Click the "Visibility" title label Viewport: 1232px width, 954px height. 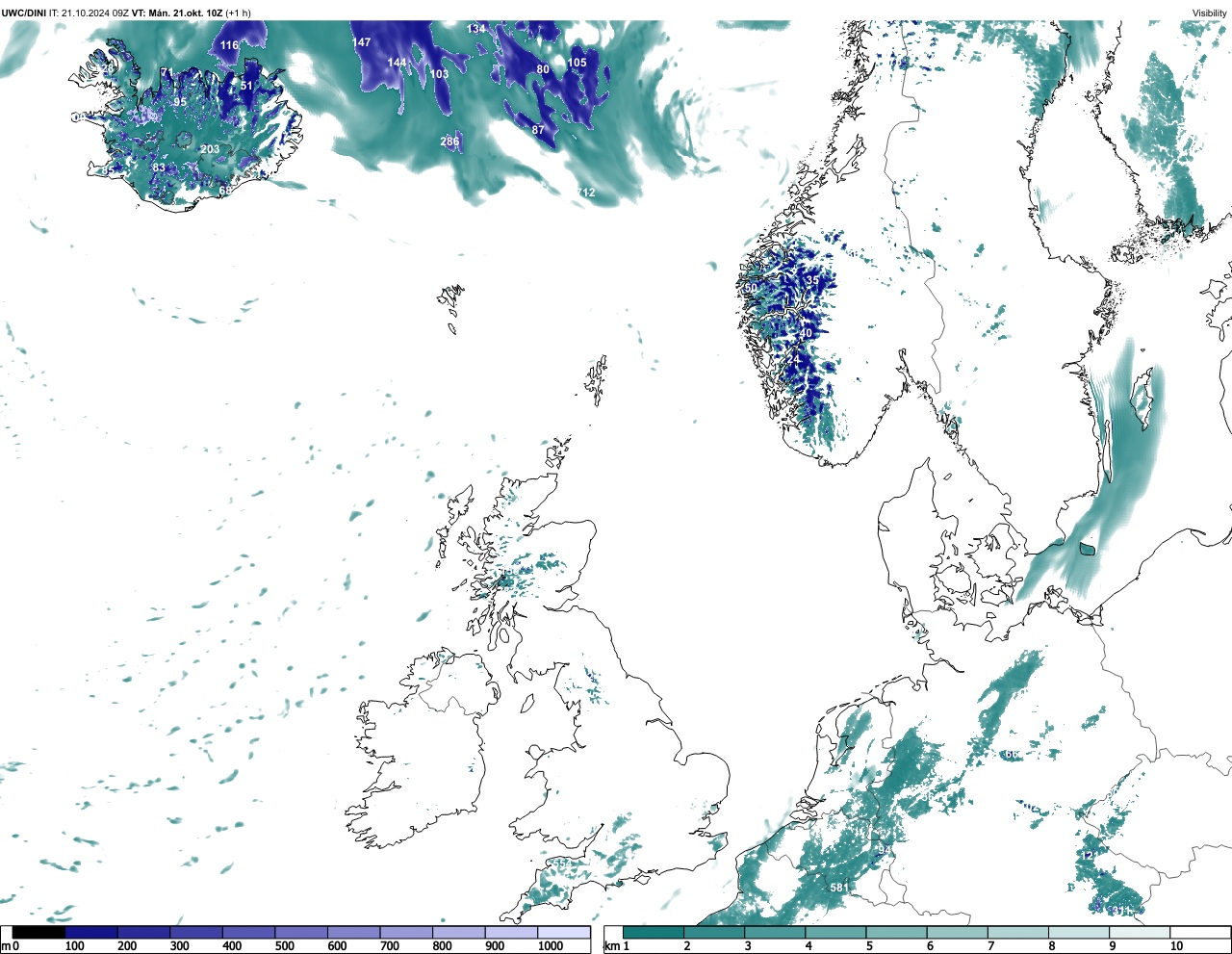coord(1210,13)
